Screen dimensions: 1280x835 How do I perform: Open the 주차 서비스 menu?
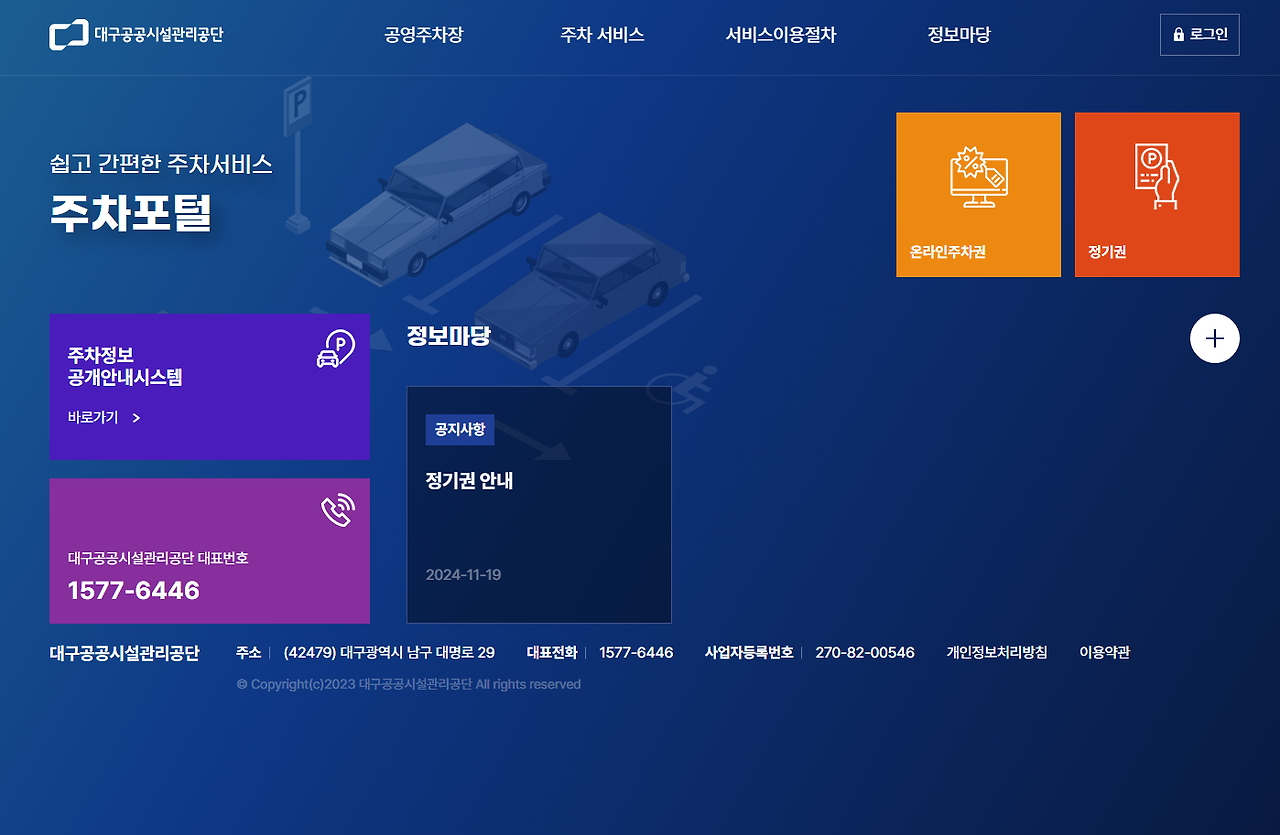(602, 34)
